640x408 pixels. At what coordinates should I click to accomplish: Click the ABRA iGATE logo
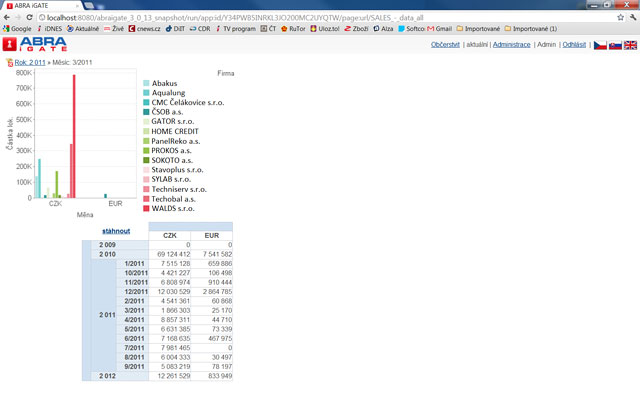click(35, 44)
